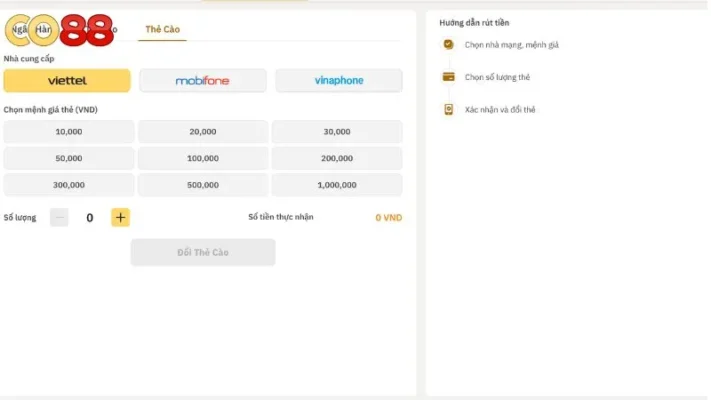This screenshot has width=711, height=400.
Task: Select Viettel as the provider
Action: [x=67, y=81]
